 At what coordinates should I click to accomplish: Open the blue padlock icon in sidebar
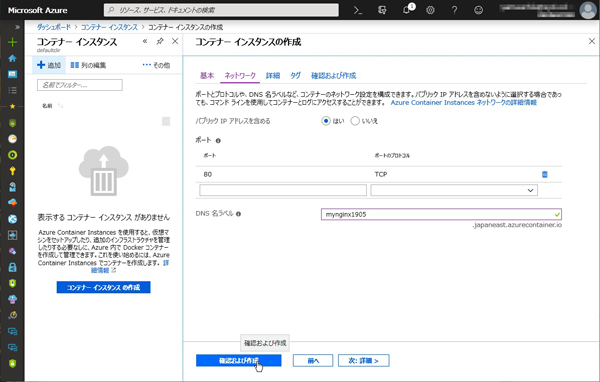pos(13,267)
